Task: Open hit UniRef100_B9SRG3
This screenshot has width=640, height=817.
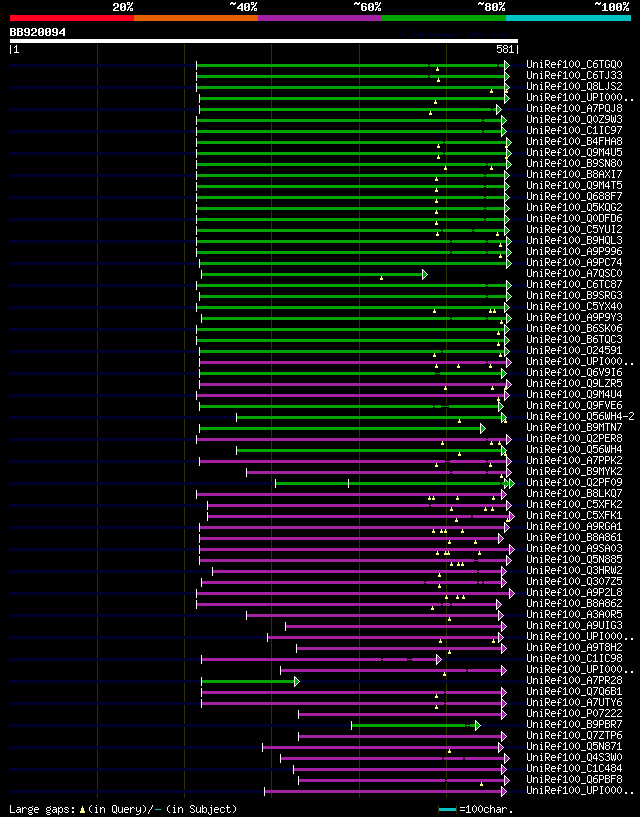Action: 574,295
